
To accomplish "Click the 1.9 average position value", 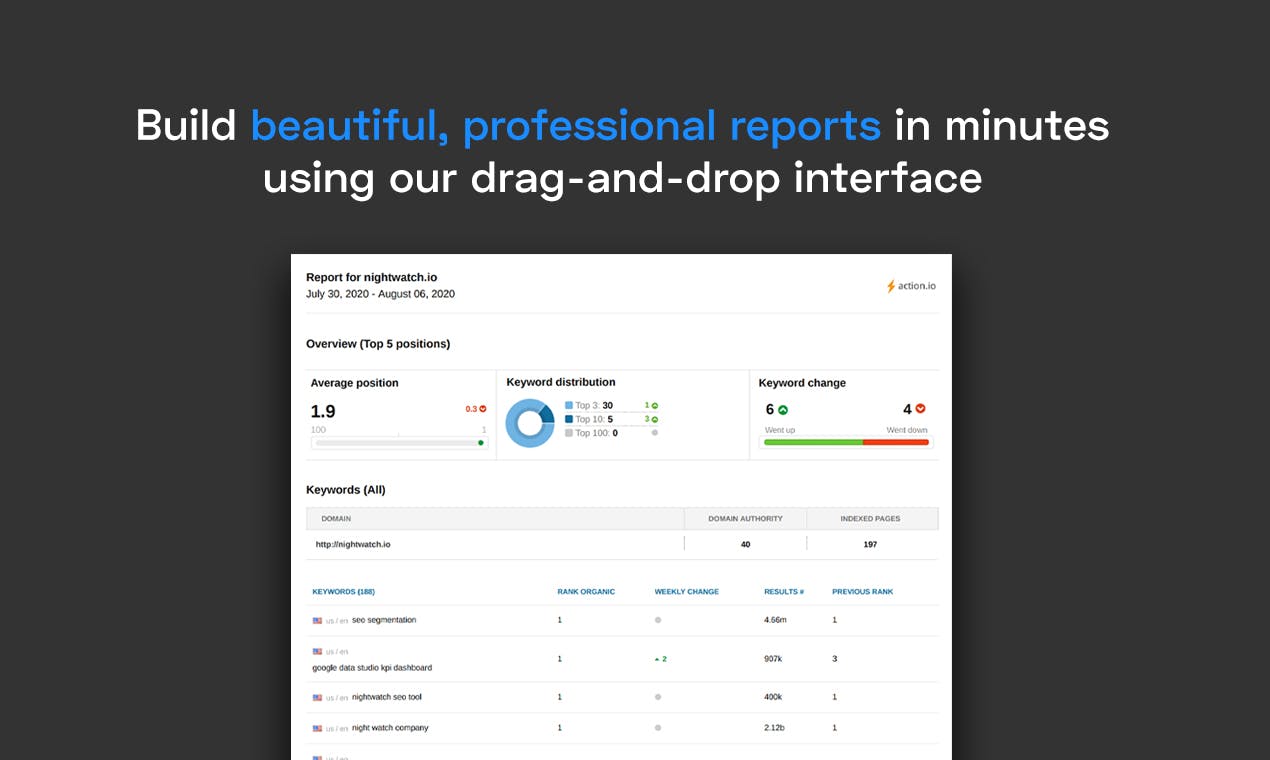I will point(323,411).
